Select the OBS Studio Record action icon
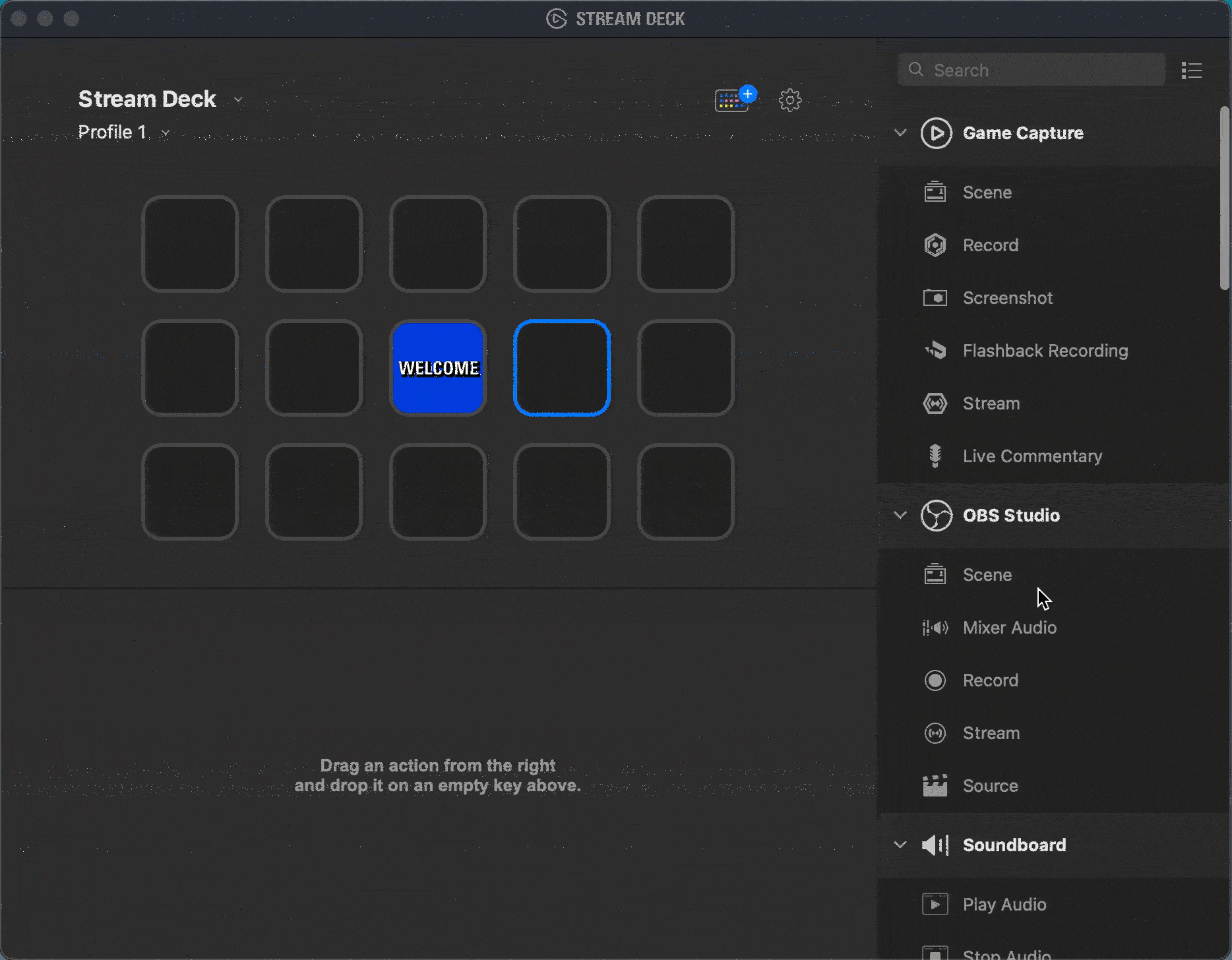Image resolution: width=1232 pixels, height=960 pixels. [935, 680]
